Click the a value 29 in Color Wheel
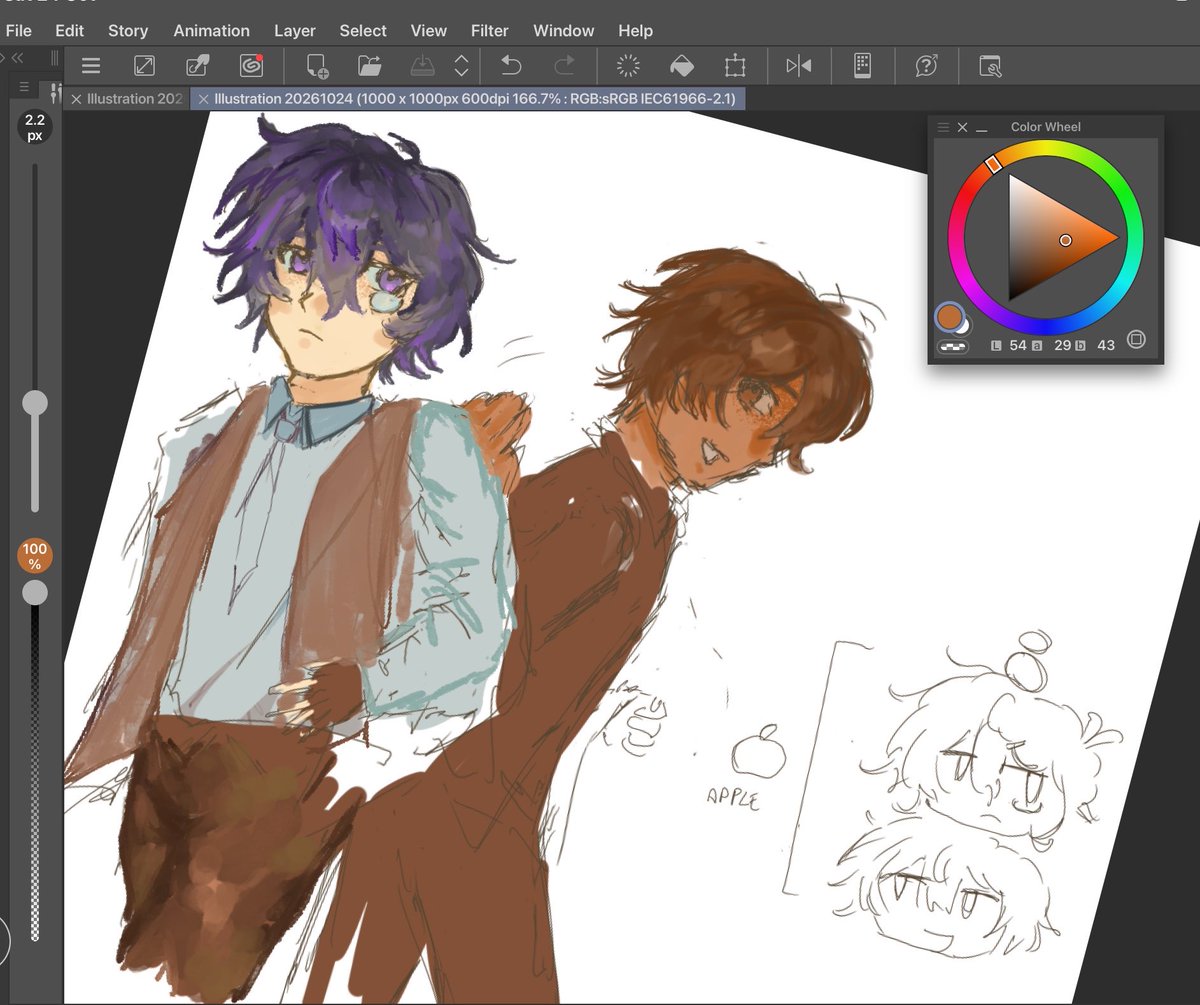The width and height of the screenshot is (1200, 1005). click(1062, 345)
